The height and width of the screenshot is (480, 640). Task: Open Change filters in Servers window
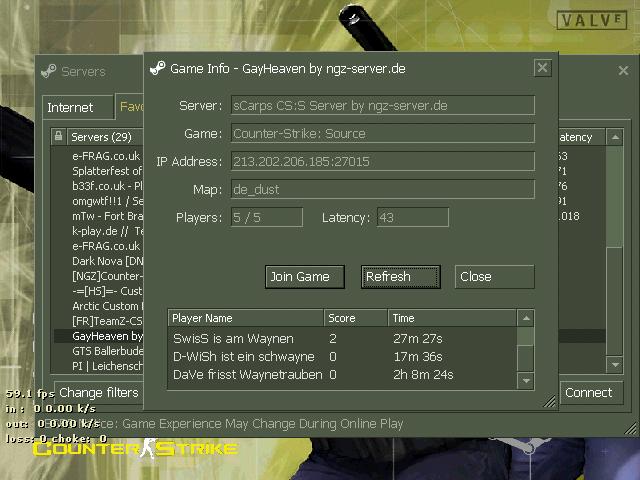pos(99,393)
